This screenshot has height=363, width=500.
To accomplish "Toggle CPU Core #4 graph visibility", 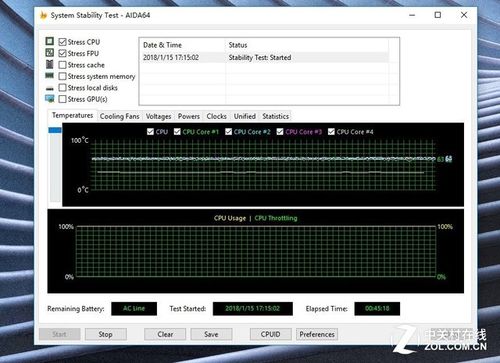I will point(331,132).
